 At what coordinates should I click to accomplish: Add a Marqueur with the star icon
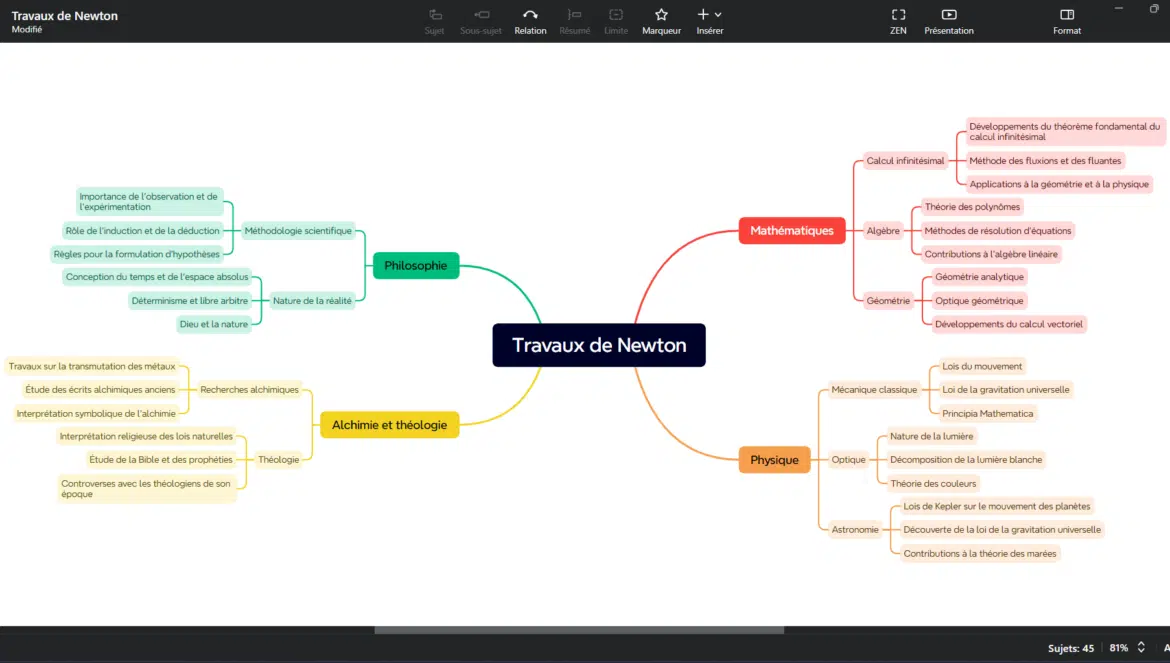tap(661, 15)
